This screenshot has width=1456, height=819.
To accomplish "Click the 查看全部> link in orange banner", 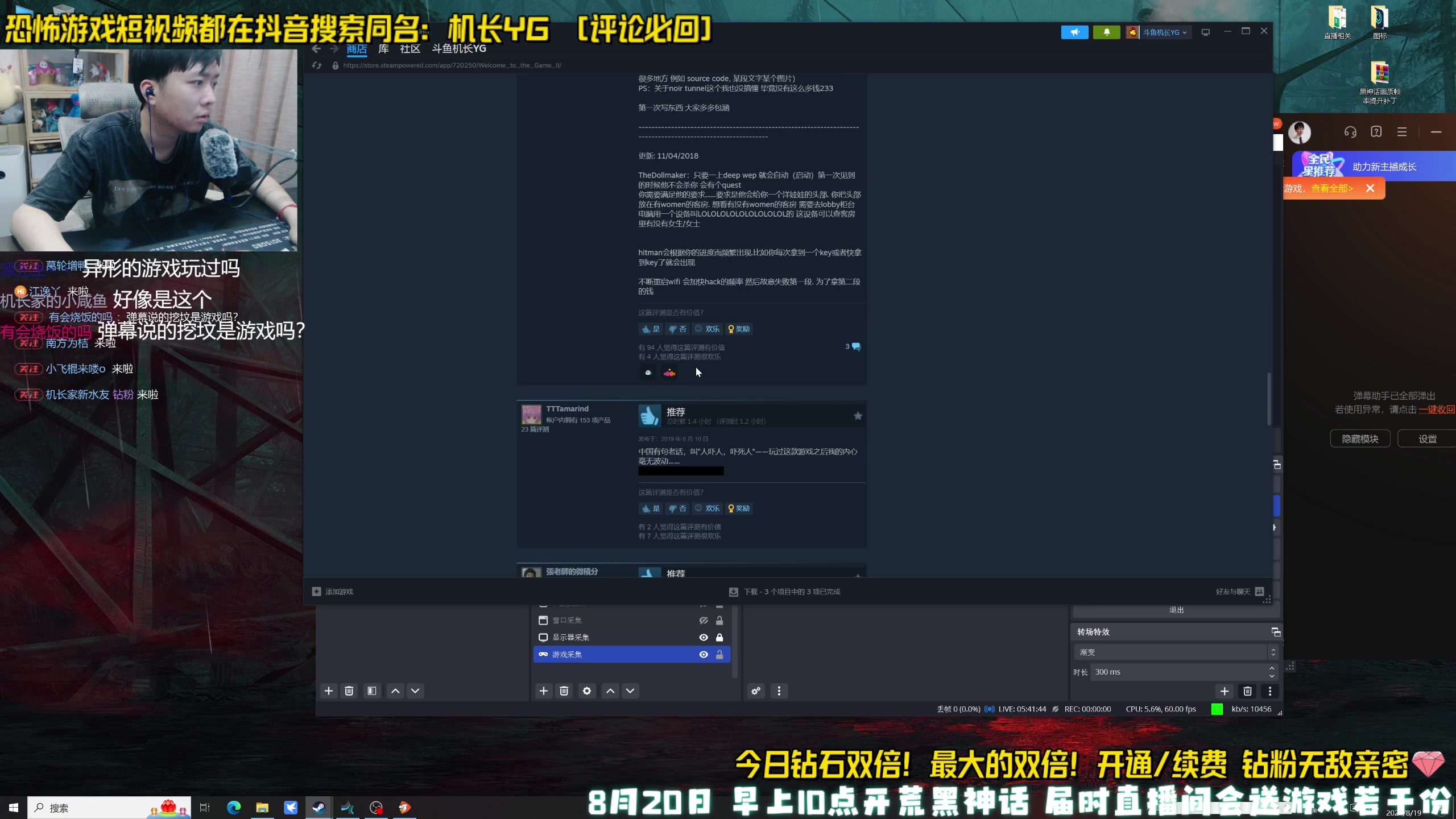I will tap(1332, 188).
